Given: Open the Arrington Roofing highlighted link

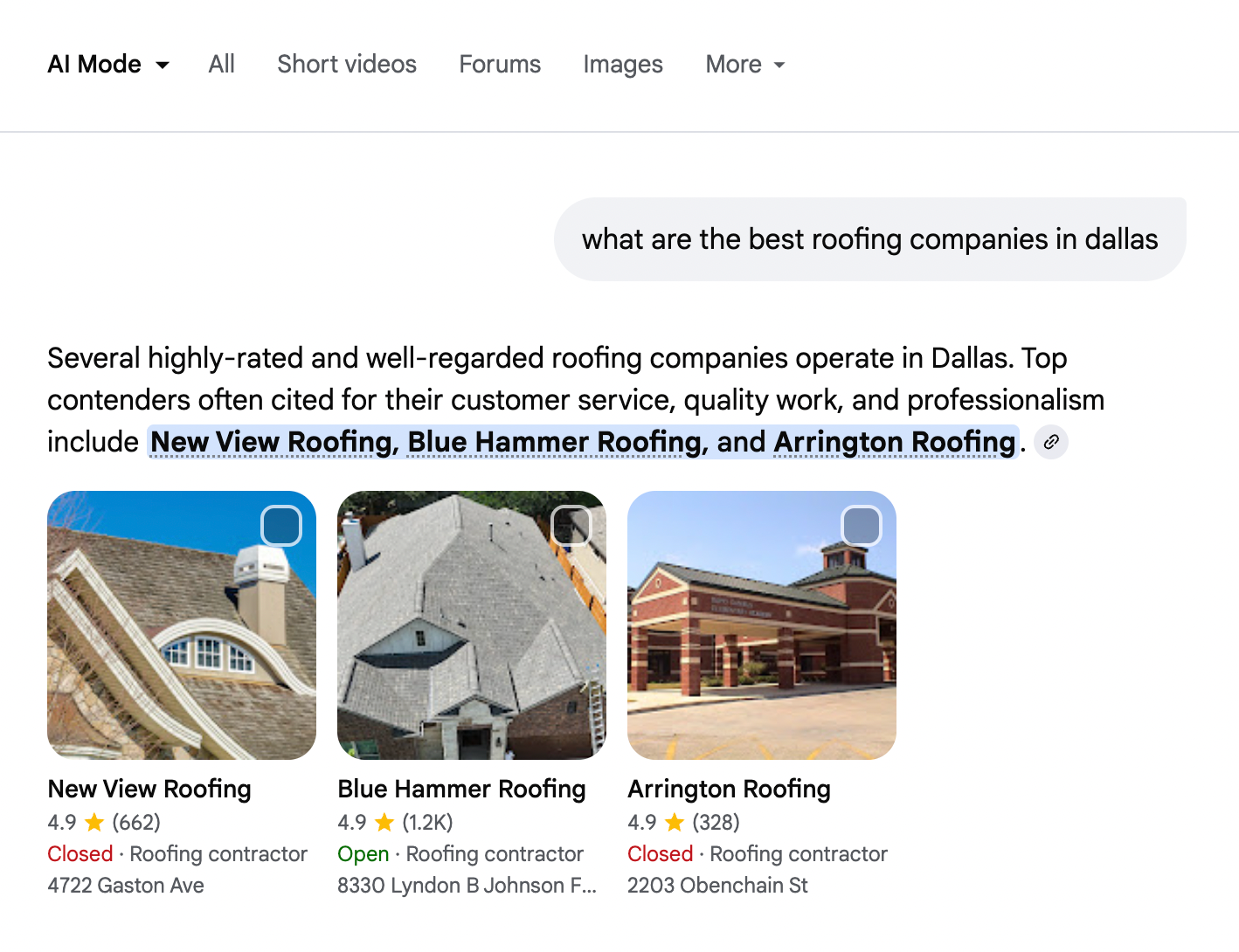Looking at the screenshot, I should click(x=894, y=442).
